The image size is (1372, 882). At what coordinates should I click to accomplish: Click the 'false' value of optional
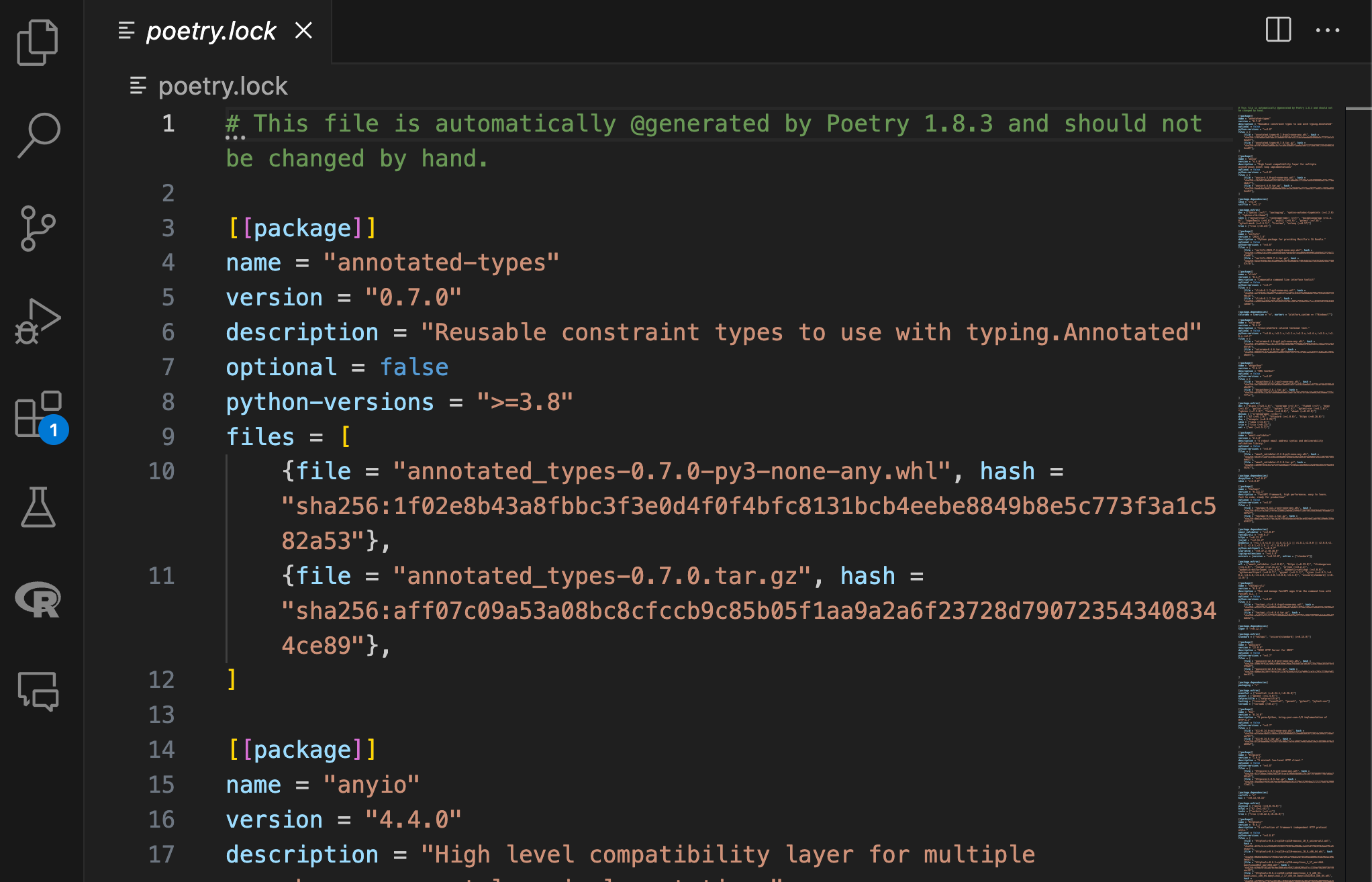[413, 367]
